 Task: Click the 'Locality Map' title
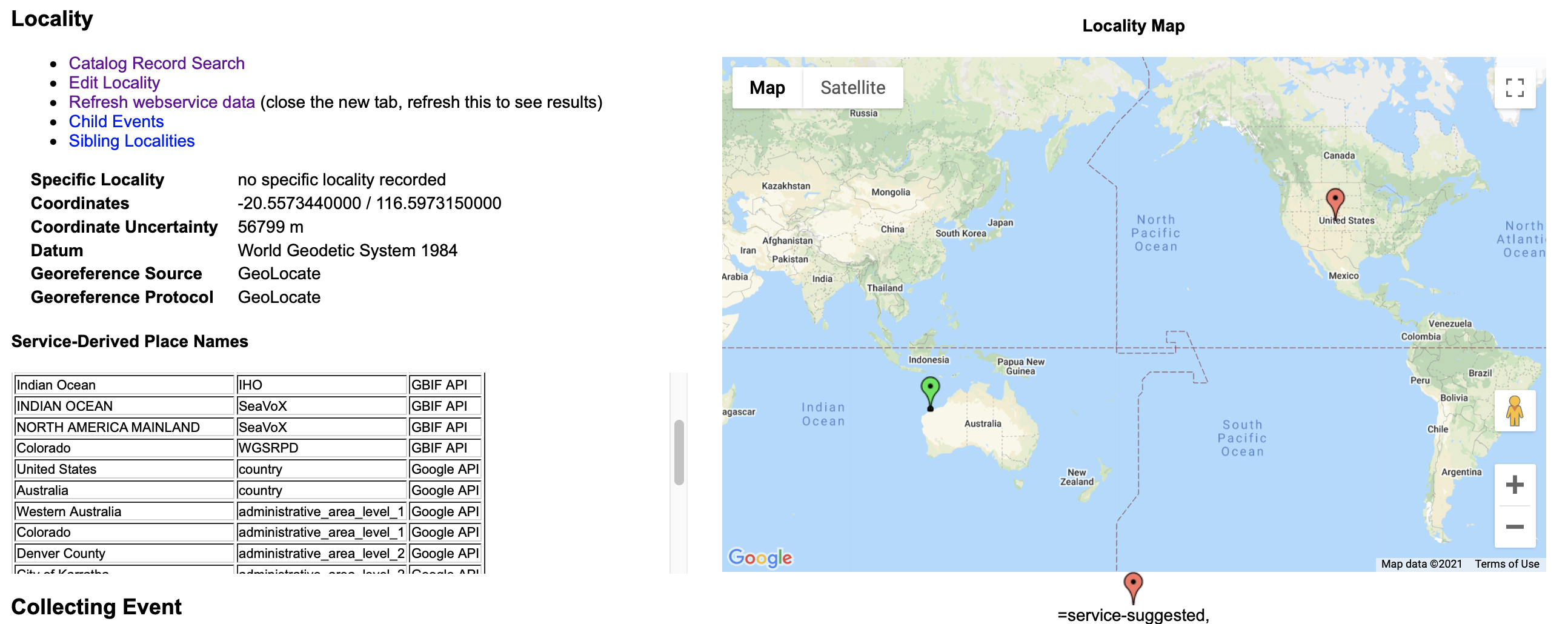[x=1133, y=25]
